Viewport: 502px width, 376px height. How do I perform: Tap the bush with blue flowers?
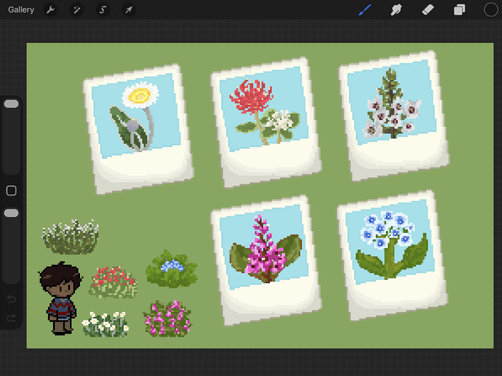point(172,269)
